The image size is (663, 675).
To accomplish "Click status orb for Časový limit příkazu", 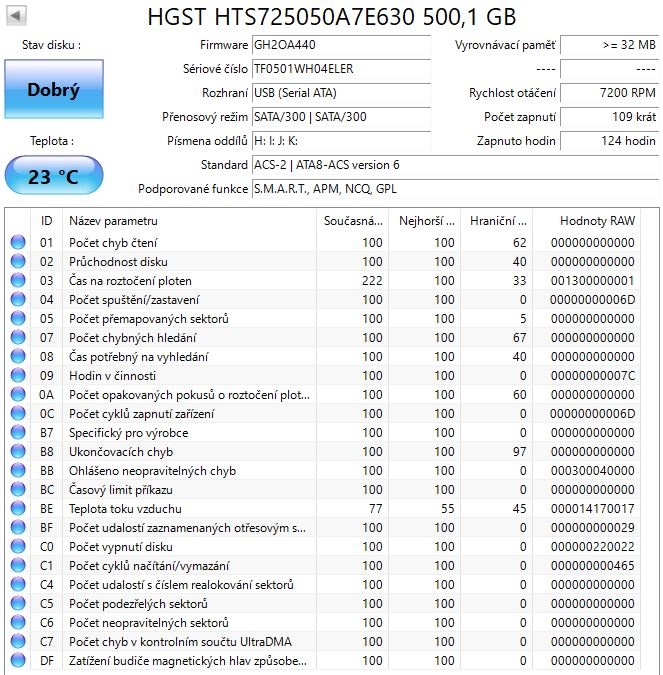I will coord(18,489).
